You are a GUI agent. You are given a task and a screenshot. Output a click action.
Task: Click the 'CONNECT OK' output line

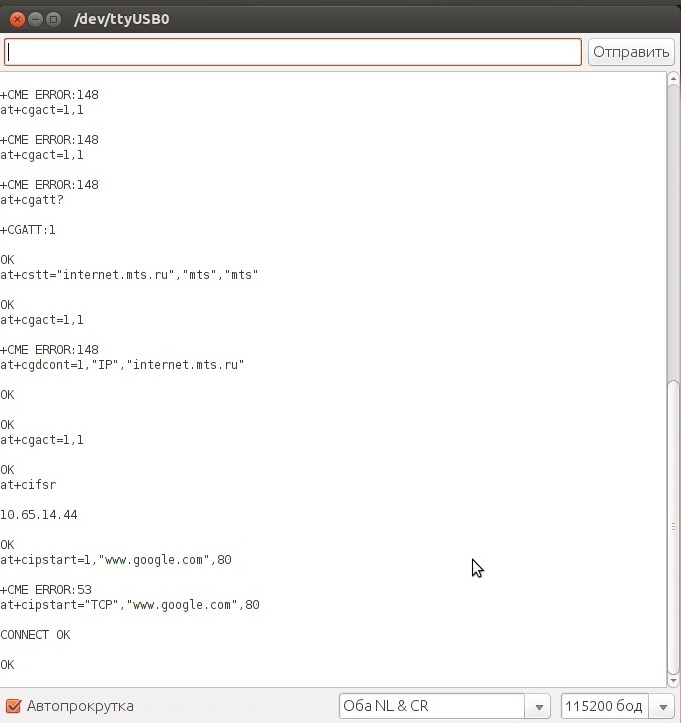[36, 635]
